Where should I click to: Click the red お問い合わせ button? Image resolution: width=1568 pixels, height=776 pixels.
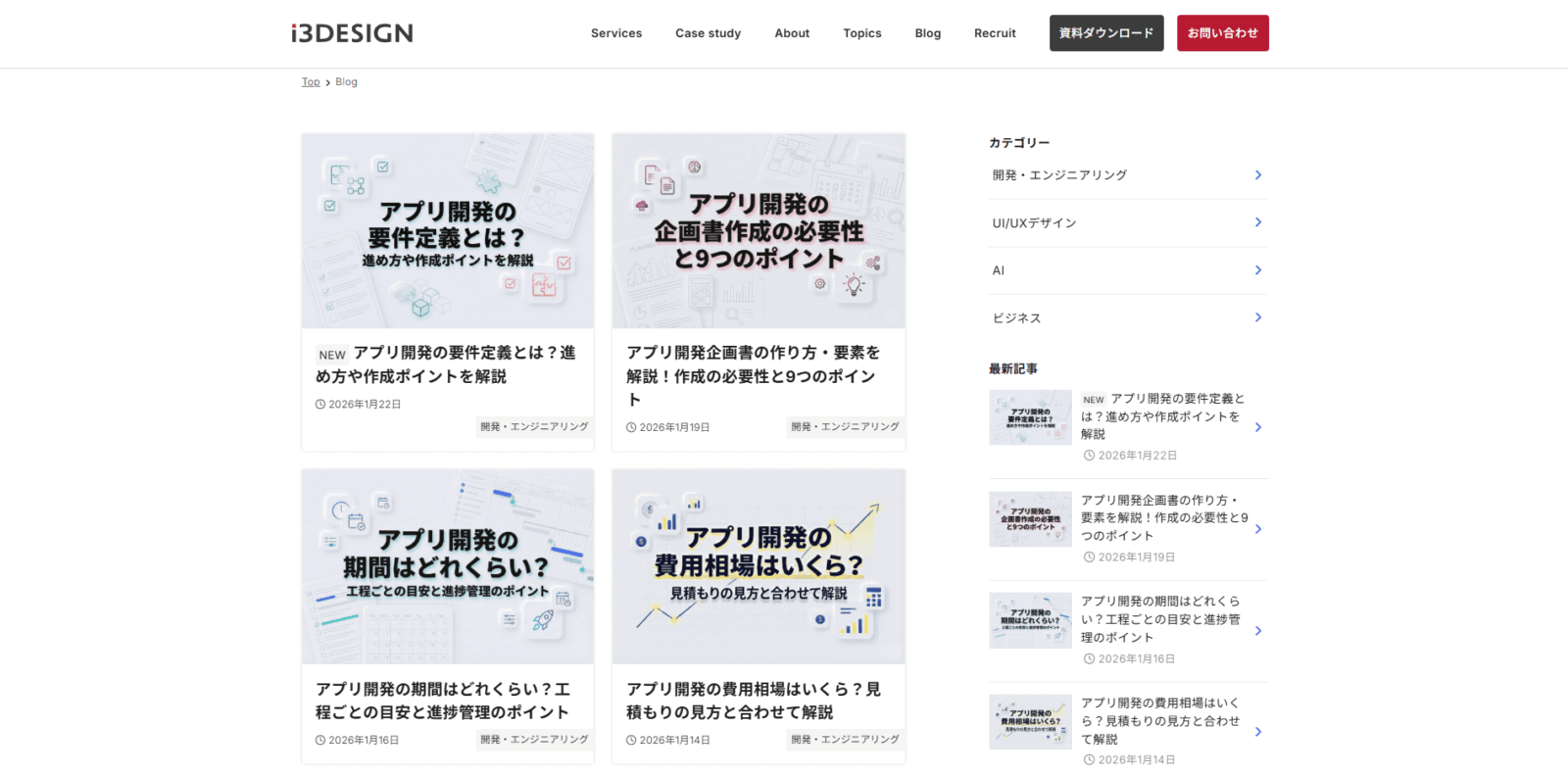pyautogui.click(x=1222, y=33)
